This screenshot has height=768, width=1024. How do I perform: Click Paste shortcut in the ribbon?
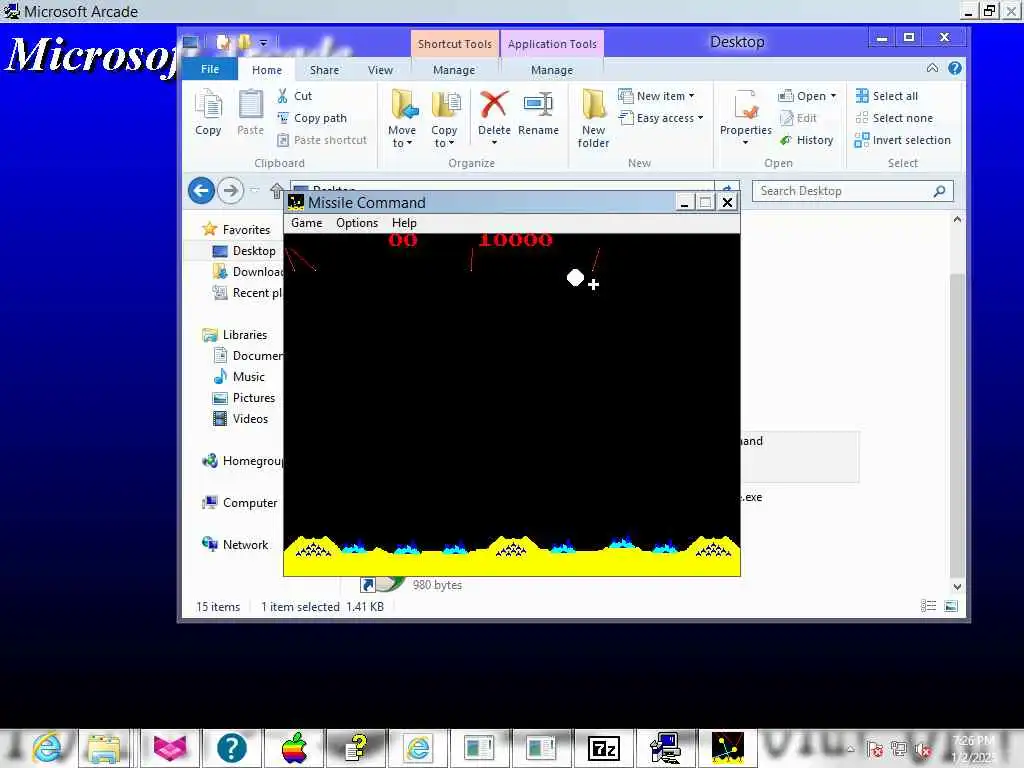point(322,140)
